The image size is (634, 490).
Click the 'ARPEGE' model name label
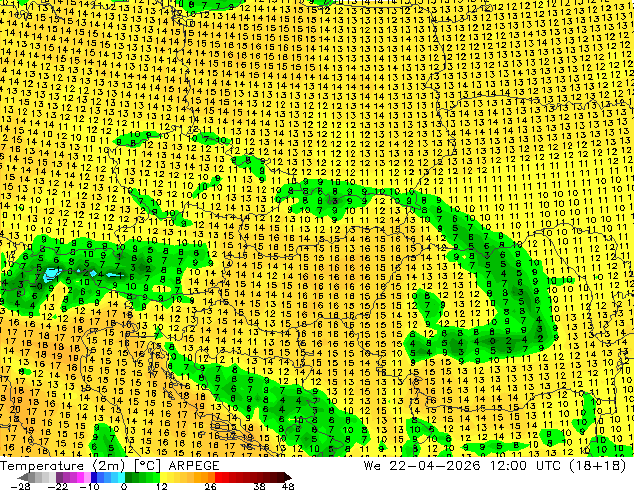pyautogui.click(x=194, y=466)
